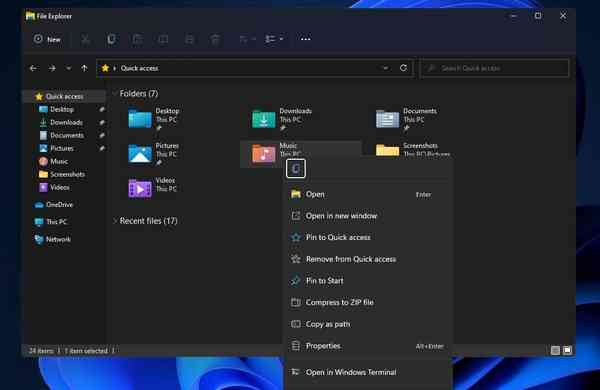
Task: Switch to details view in status bar
Action: coord(555,350)
